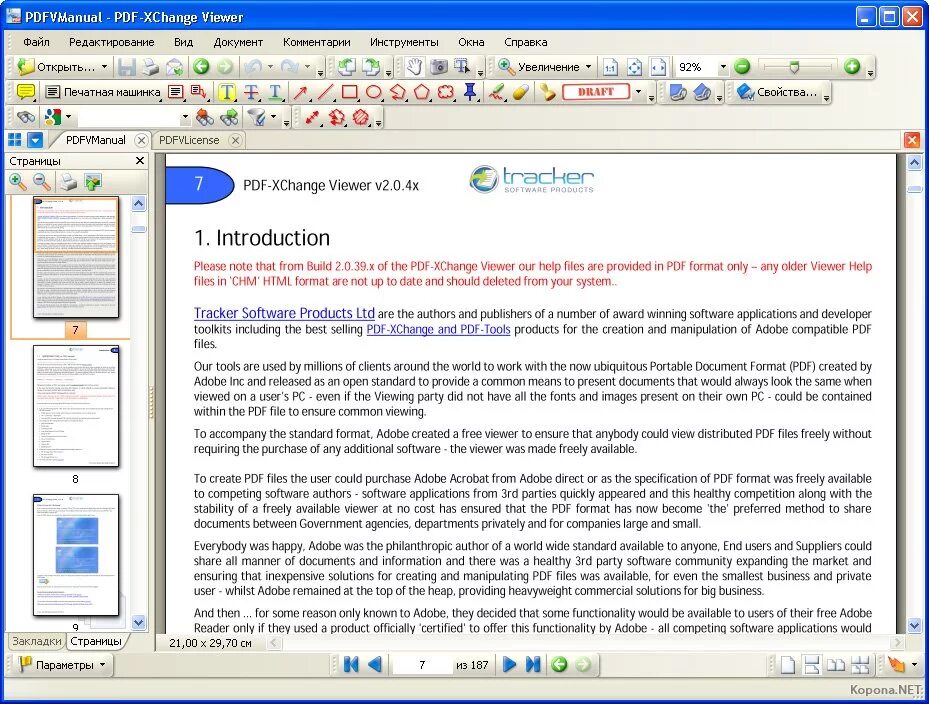Select the Cloud drawing tool
Viewport: 929px width, 704px height.
(x=446, y=92)
